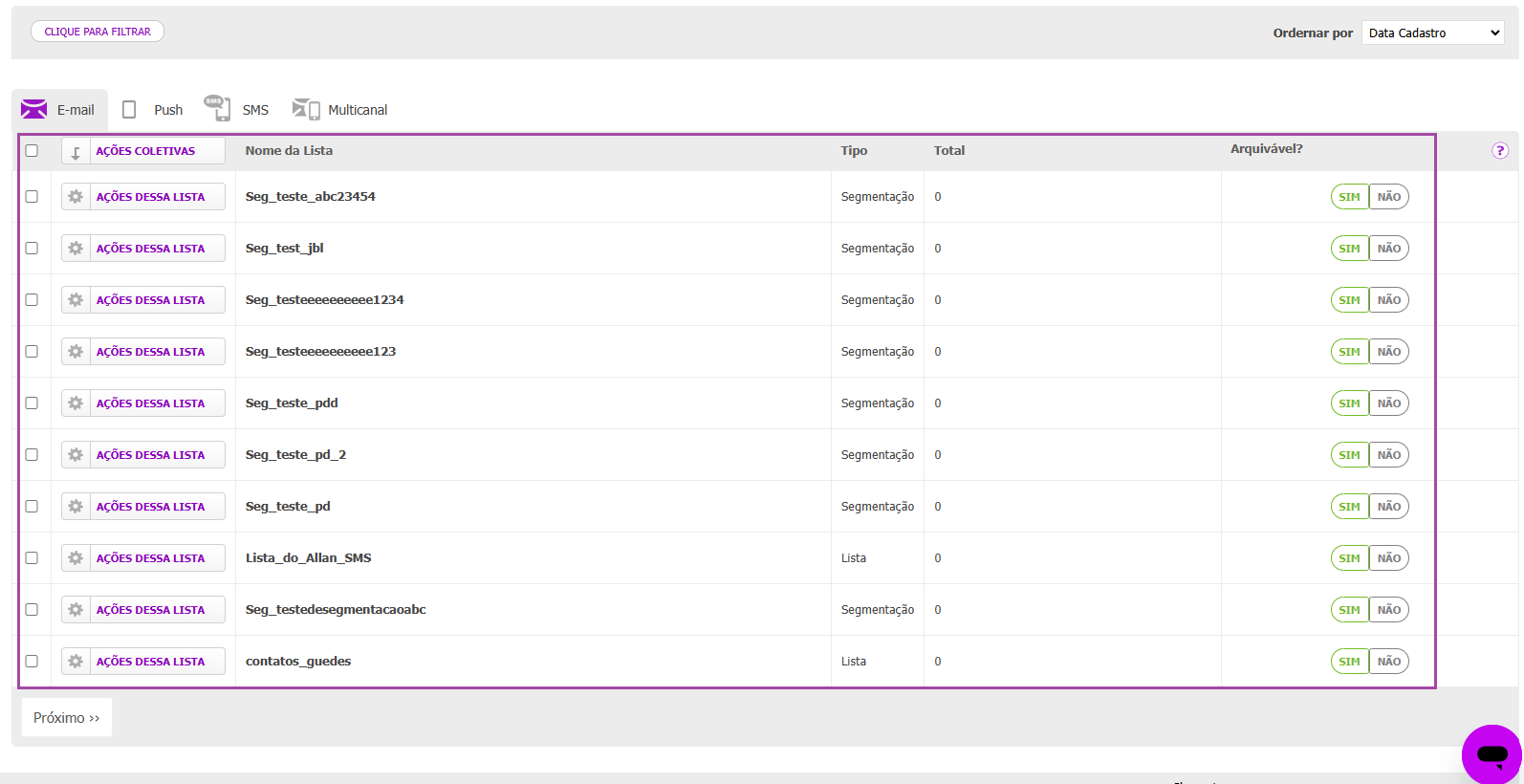Open the Ordernar por Data Cadastro dropdown
This screenshot has height=784, width=1524.
coord(1432,33)
